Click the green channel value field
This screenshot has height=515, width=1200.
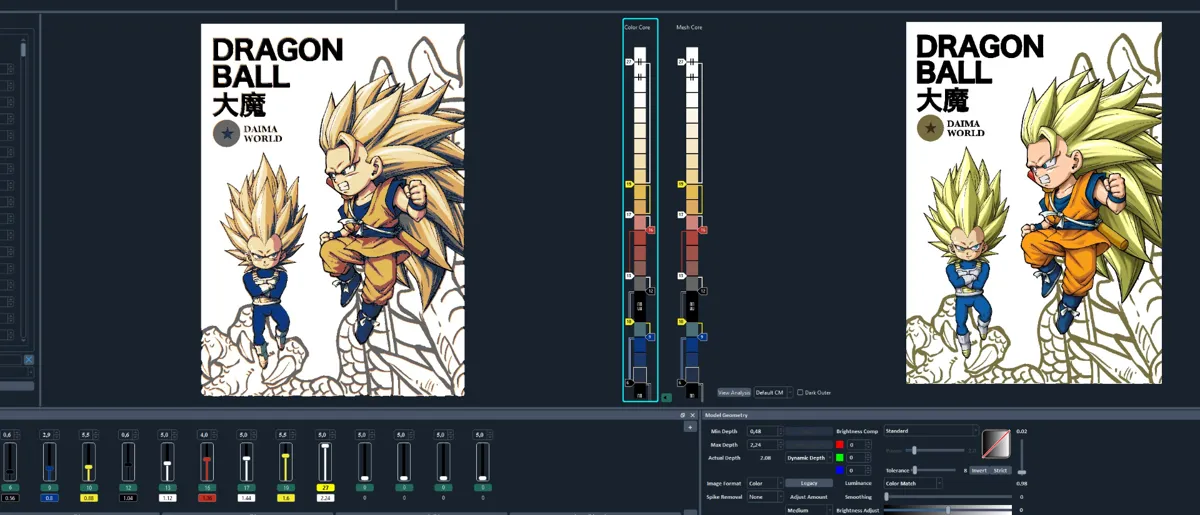pos(859,458)
